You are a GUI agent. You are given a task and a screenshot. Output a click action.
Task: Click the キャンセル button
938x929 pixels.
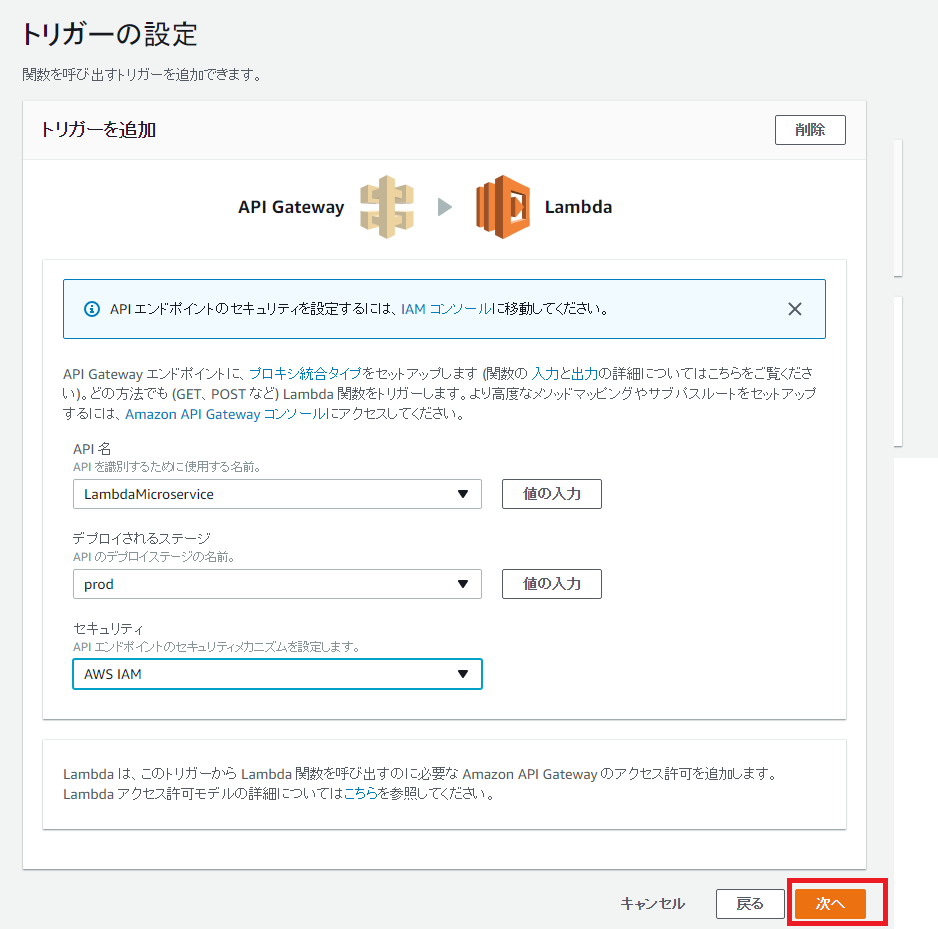click(653, 904)
